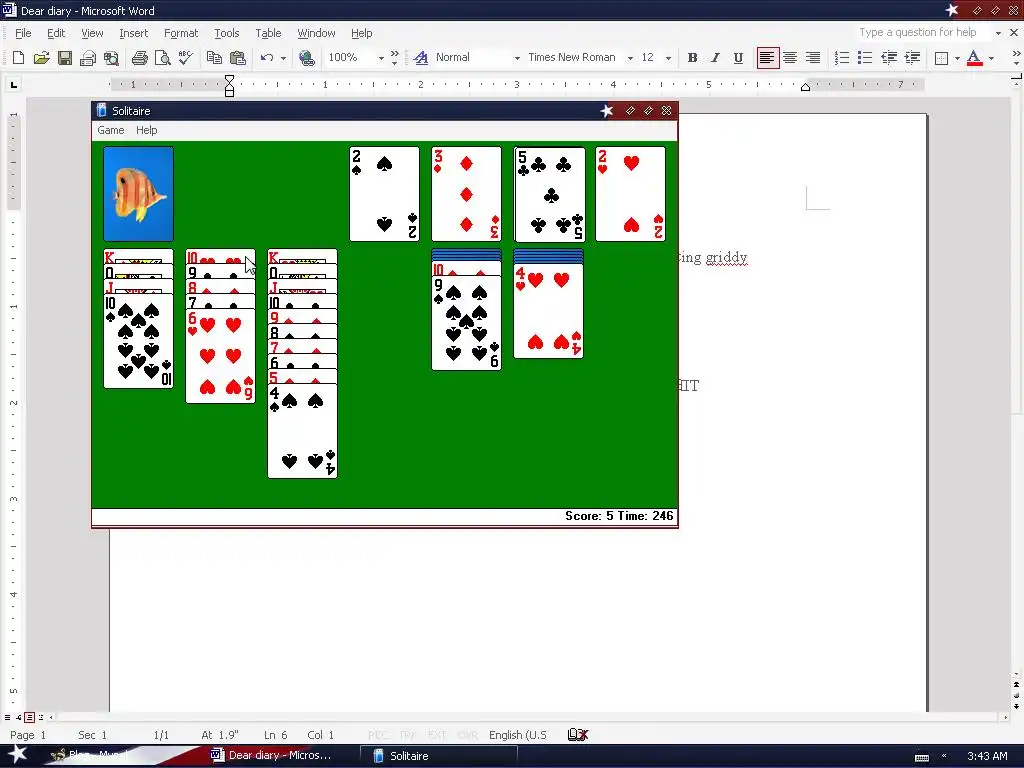This screenshot has width=1024, height=768.
Task: Click the New Blank Document icon
Action: (18, 57)
